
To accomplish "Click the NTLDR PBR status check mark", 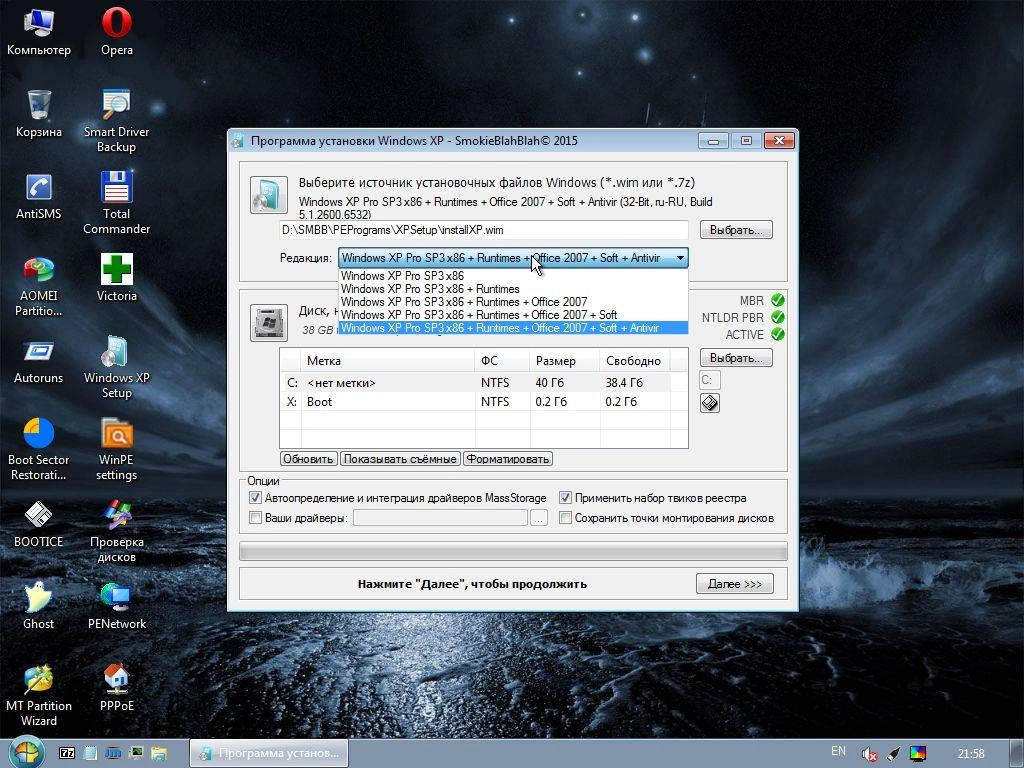I will pos(778,317).
